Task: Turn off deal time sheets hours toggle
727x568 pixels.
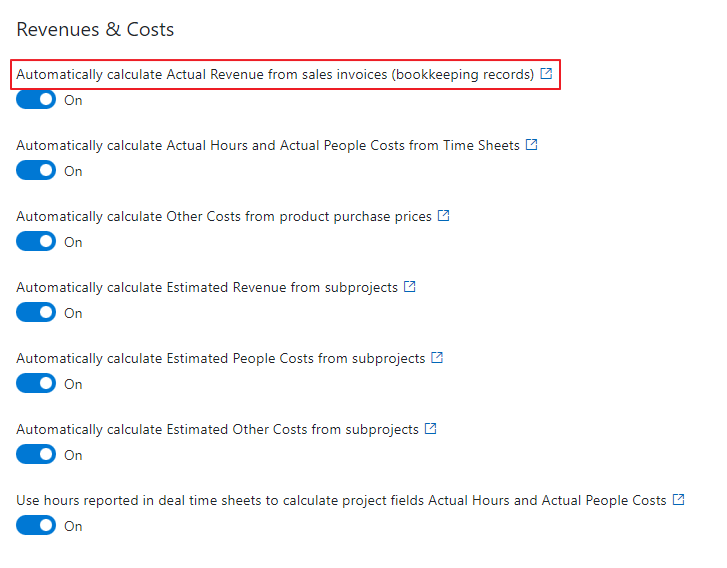Action: click(x=36, y=525)
